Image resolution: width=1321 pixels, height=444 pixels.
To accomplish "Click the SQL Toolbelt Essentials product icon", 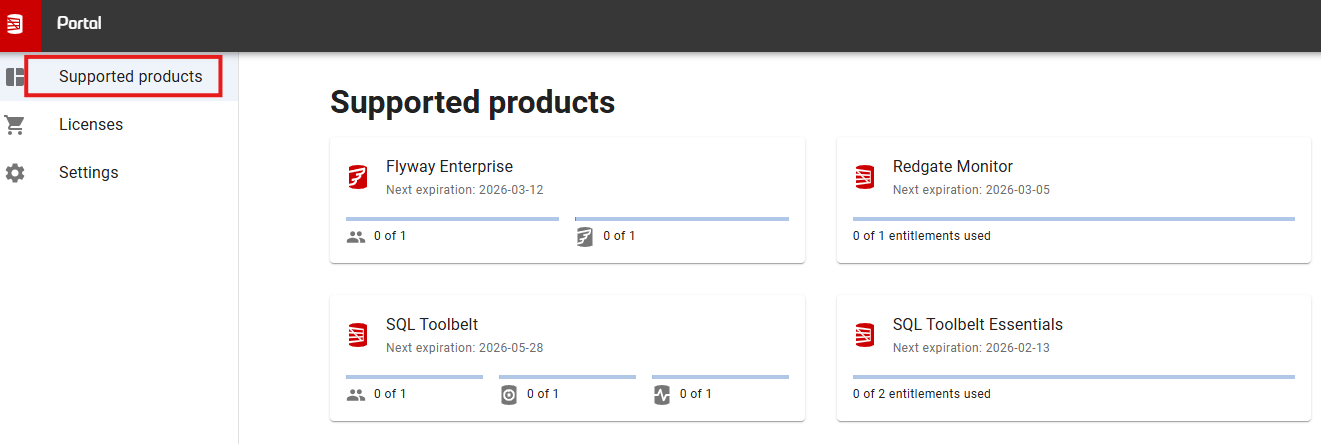I will tap(865, 335).
